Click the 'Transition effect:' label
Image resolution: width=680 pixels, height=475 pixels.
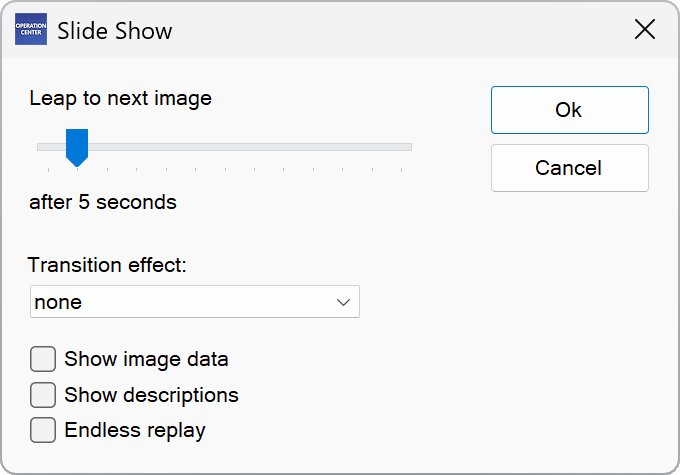tap(108, 265)
